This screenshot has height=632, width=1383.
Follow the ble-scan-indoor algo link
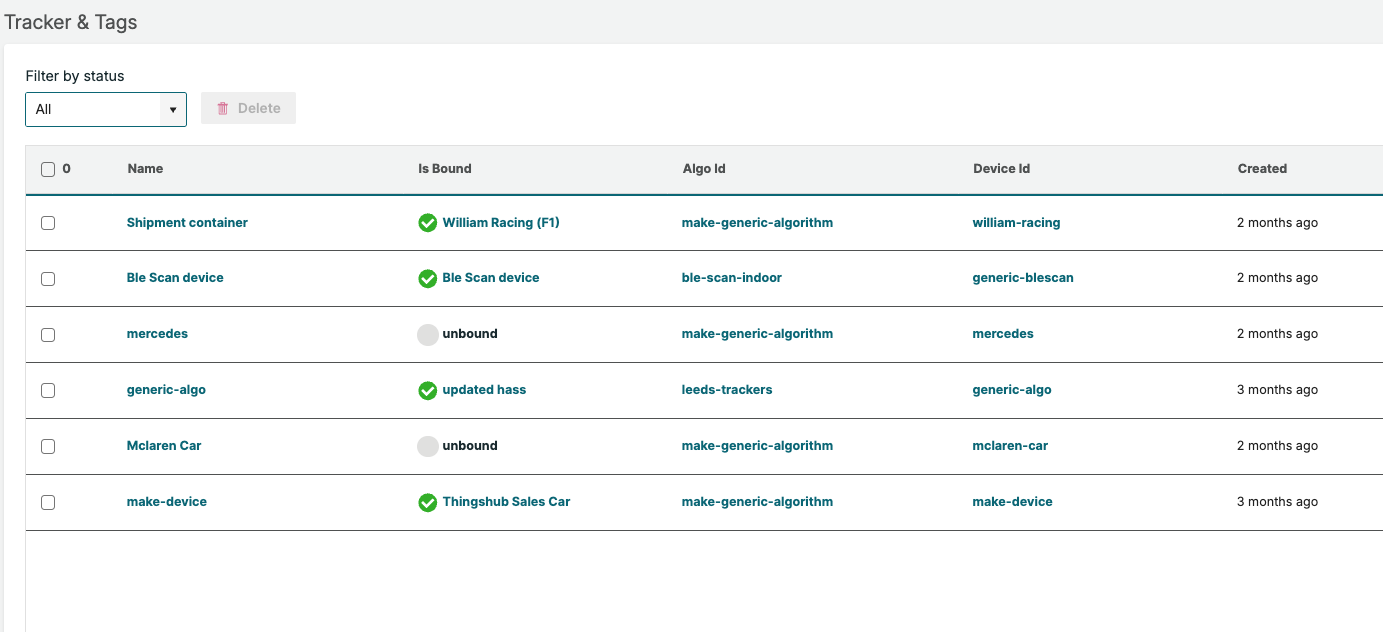tap(732, 278)
